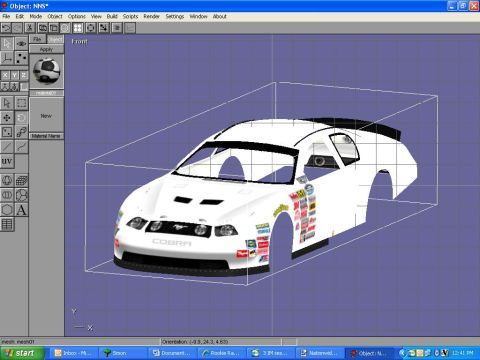Select the Text A tool

point(21,210)
